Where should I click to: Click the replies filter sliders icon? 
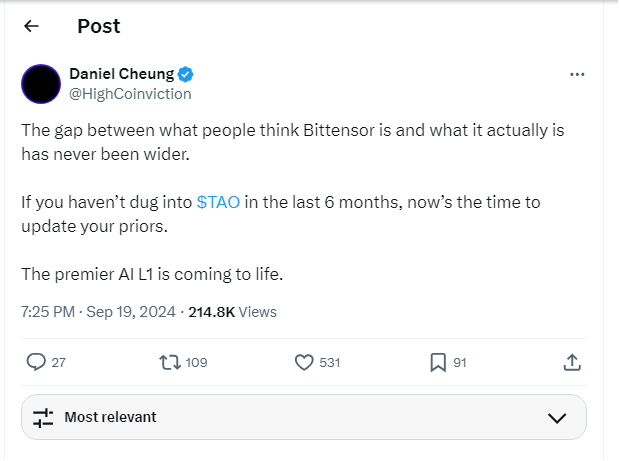[x=43, y=417]
